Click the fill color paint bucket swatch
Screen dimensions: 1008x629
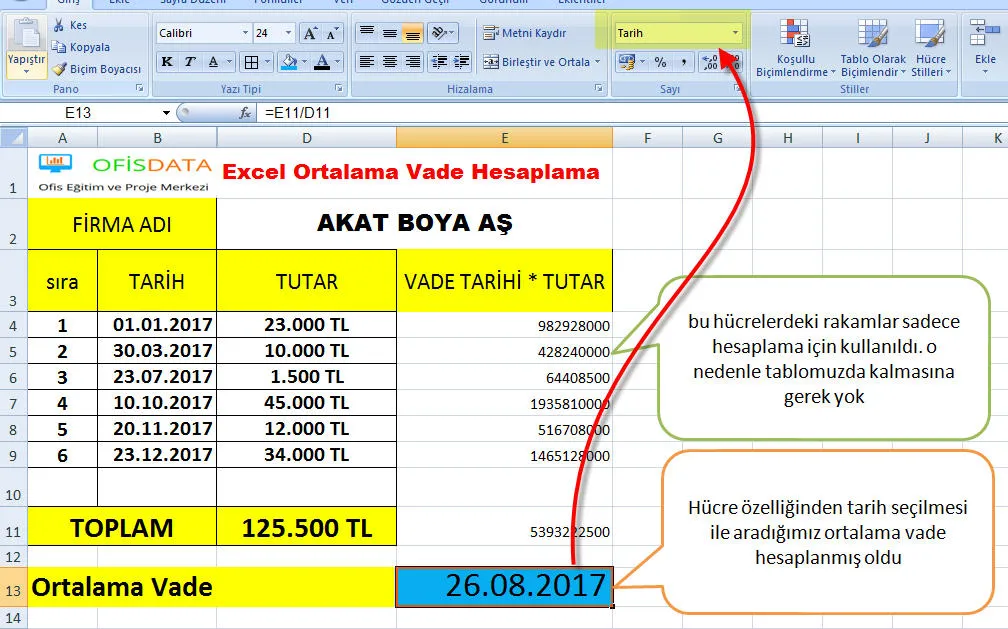[289, 62]
